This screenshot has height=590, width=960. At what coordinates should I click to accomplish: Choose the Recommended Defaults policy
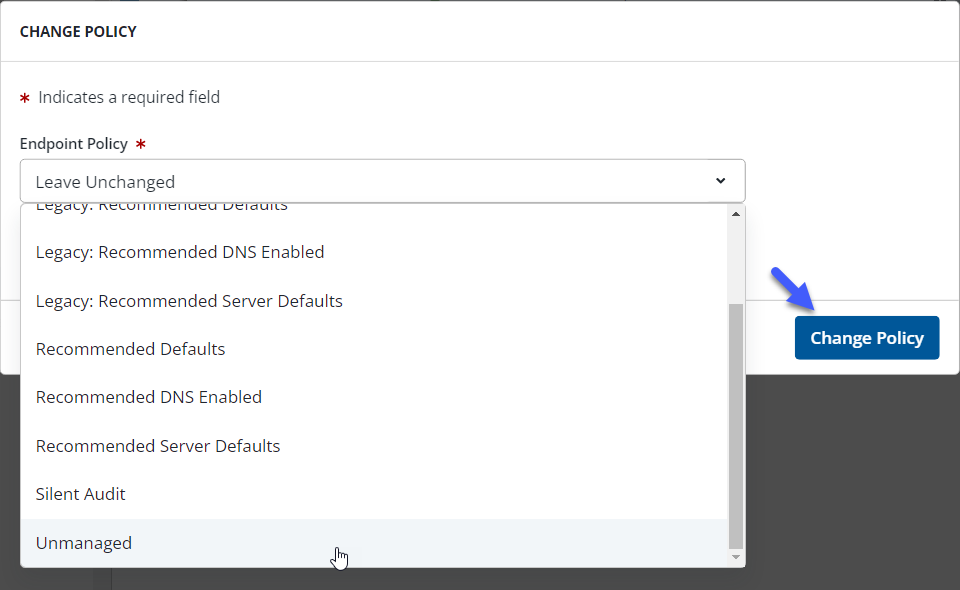point(373,349)
